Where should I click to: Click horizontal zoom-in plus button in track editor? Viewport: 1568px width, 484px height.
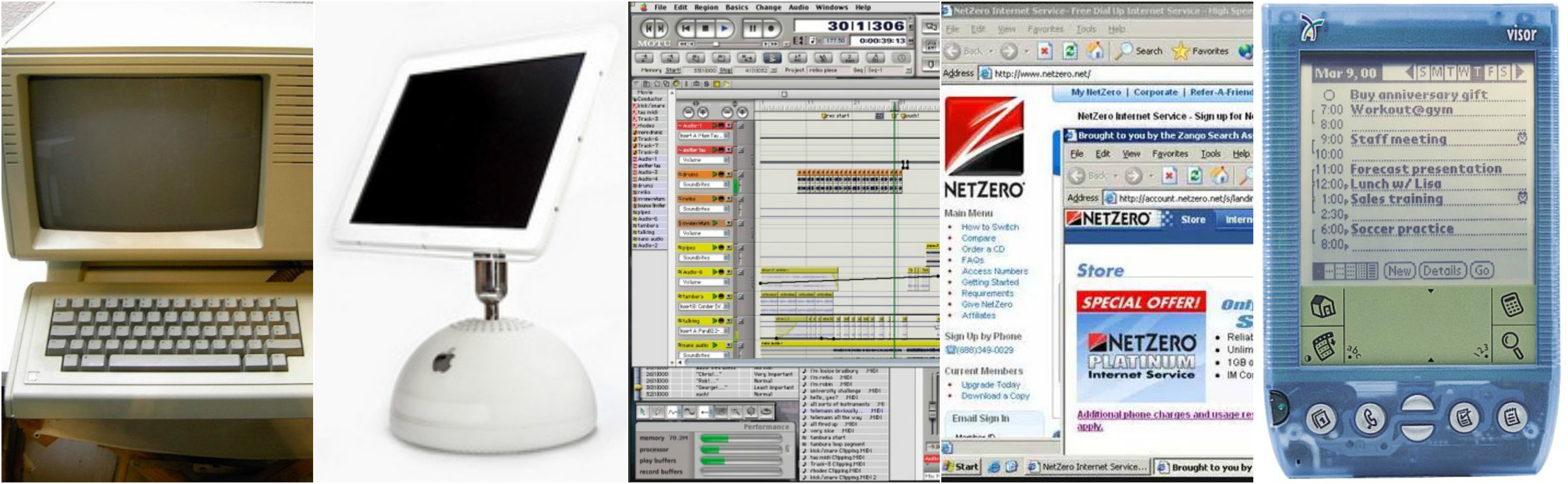(x=703, y=113)
